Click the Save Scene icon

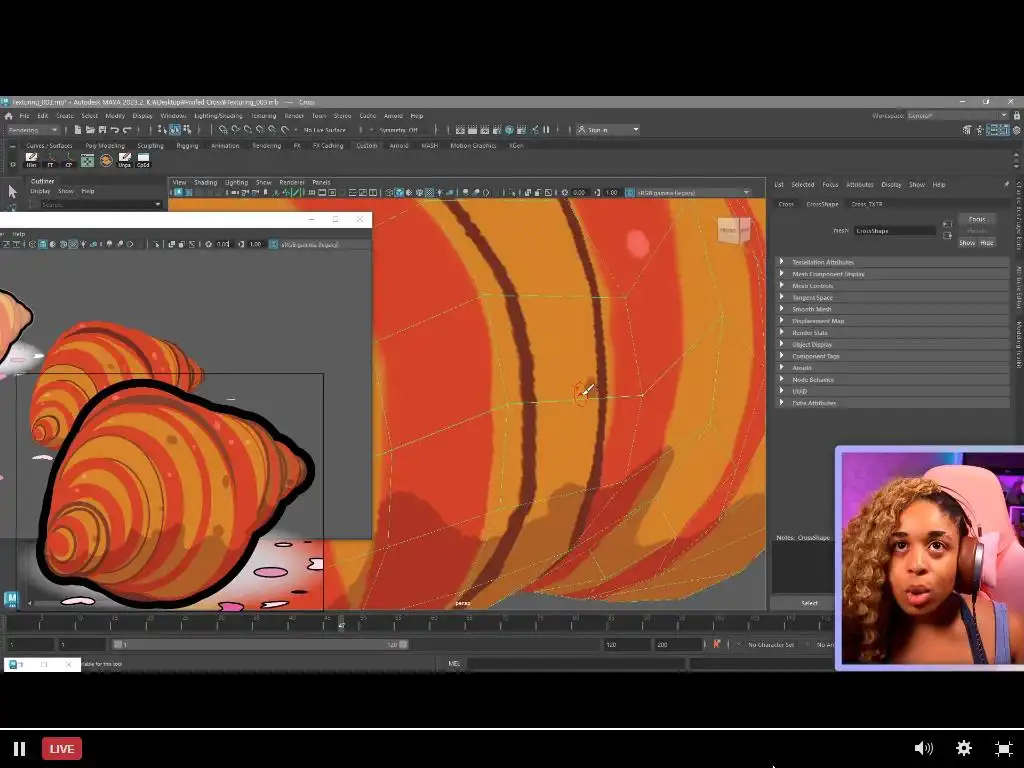pos(103,130)
